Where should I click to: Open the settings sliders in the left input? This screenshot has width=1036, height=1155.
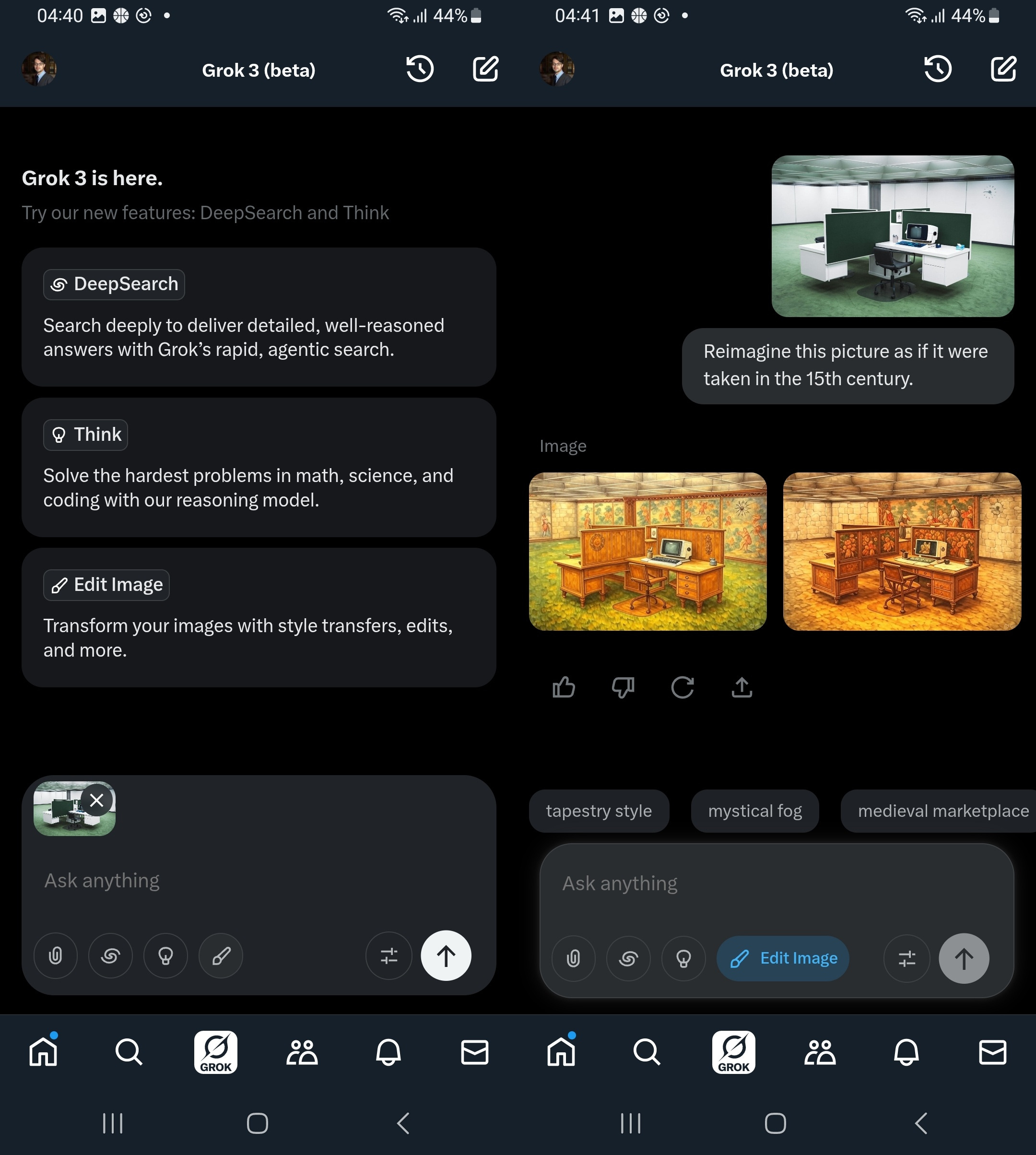389,955
